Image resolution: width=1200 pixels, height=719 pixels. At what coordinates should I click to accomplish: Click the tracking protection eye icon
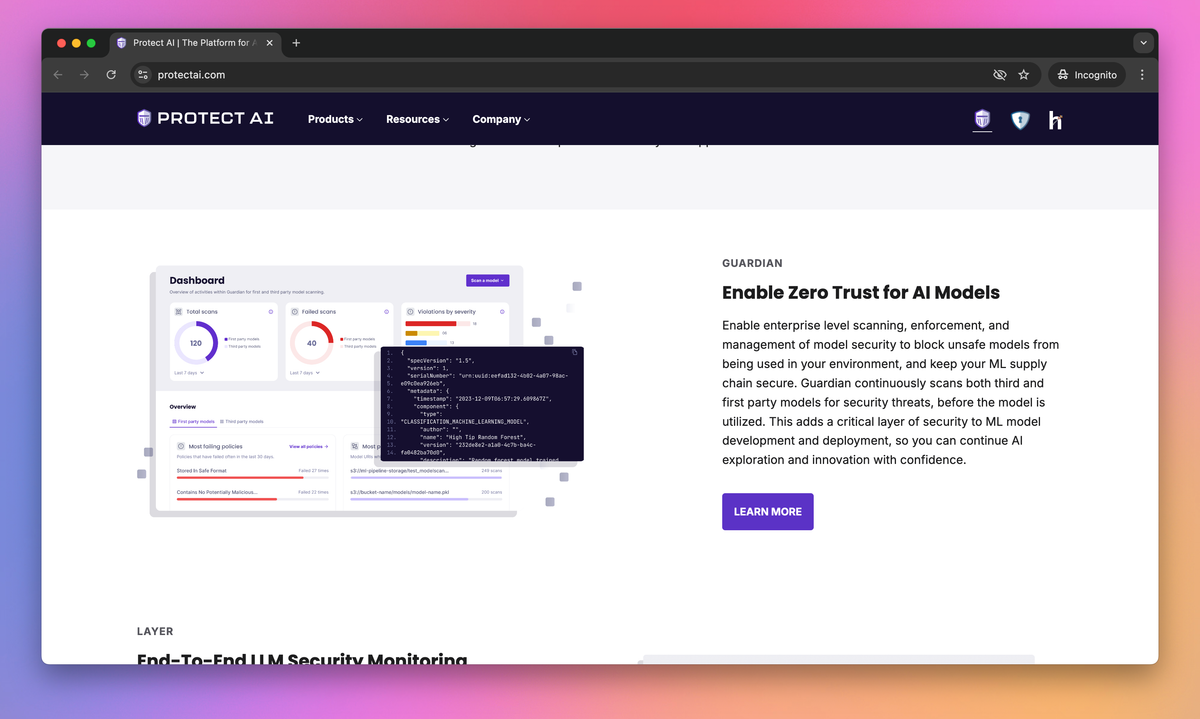999,75
